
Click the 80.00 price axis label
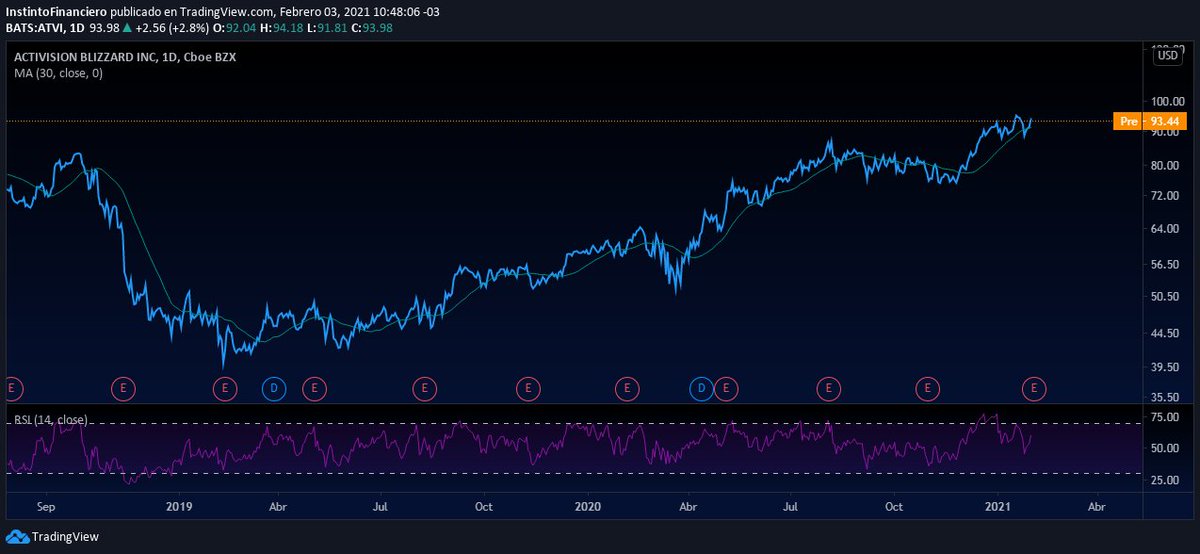click(1166, 166)
